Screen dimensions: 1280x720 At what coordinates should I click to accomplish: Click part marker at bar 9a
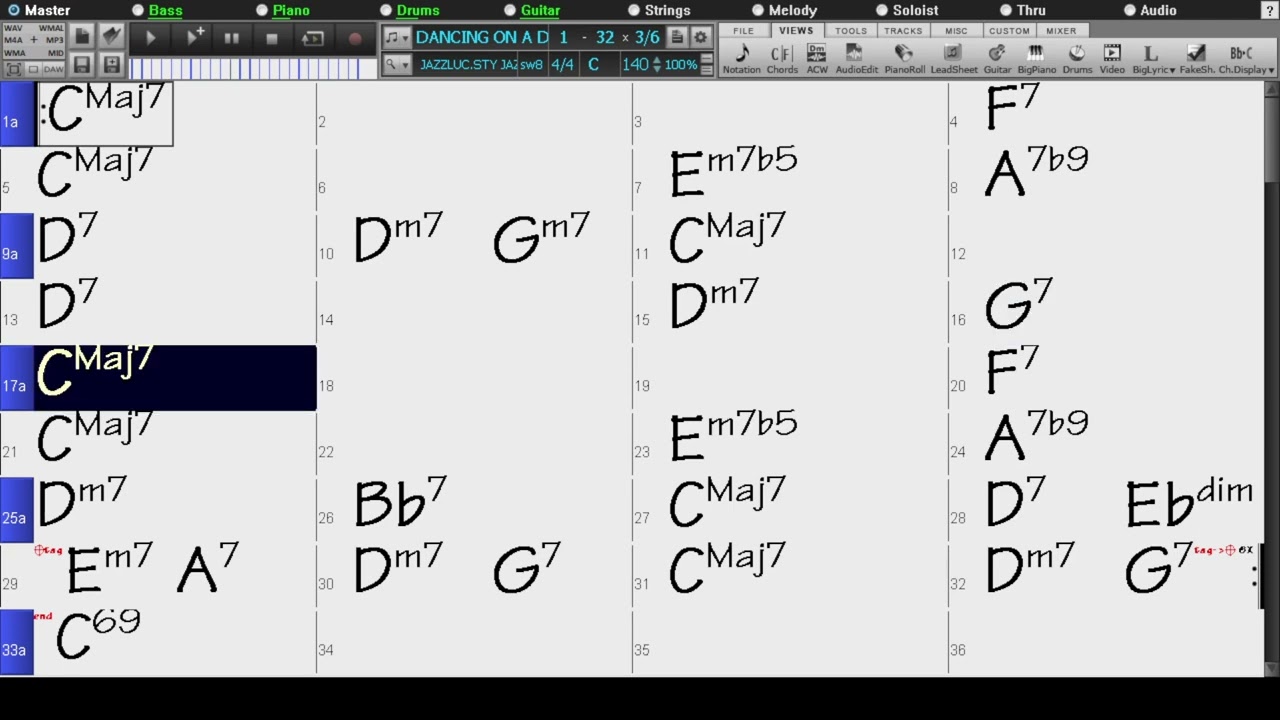pos(16,246)
